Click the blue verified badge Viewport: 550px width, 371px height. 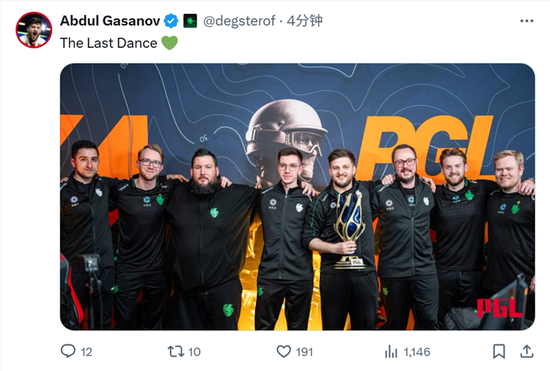coord(171,21)
